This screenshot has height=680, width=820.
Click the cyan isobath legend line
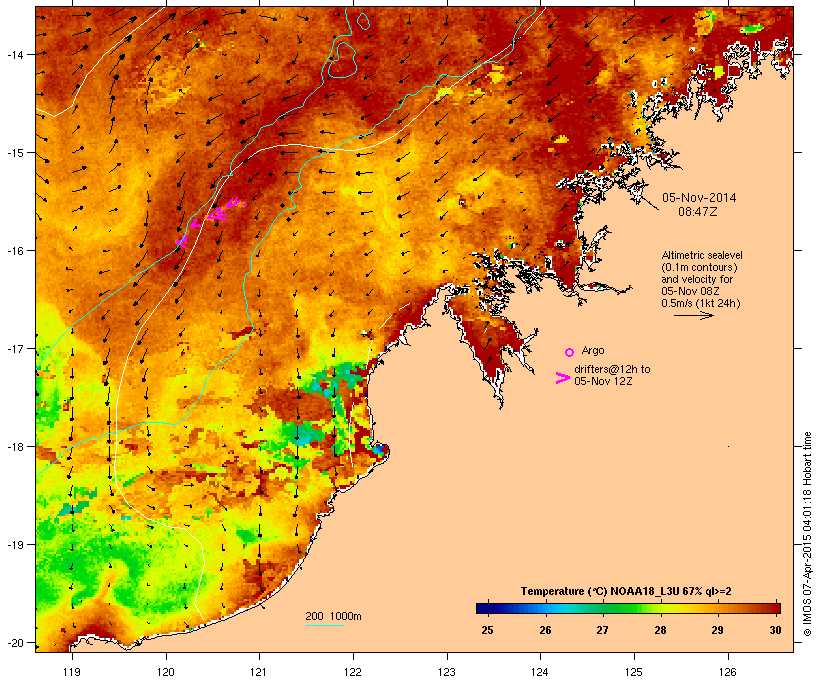point(325,625)
